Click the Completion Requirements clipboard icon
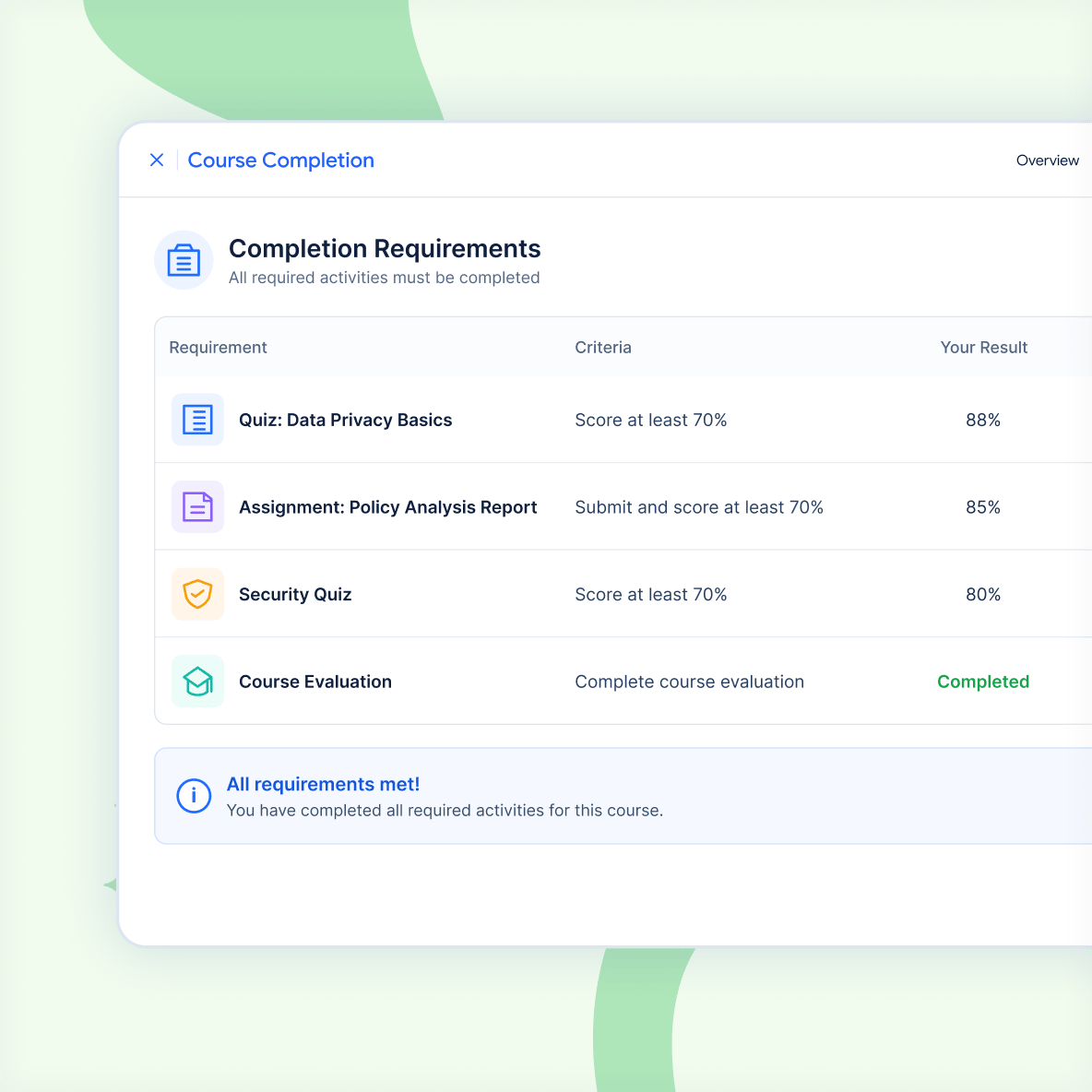This screenshot has height=1092, width=1092. 184,260
